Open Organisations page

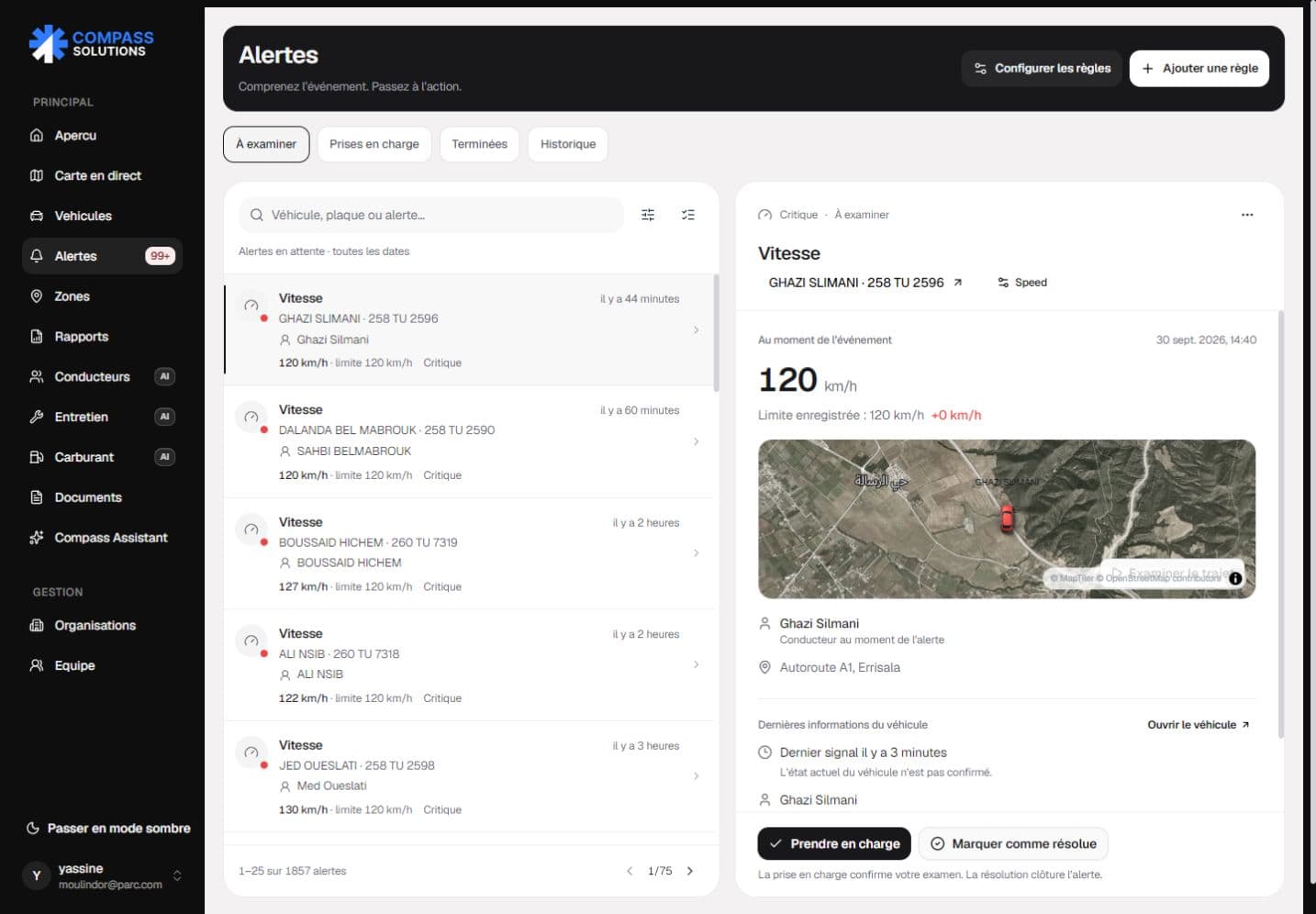point(102,625)
